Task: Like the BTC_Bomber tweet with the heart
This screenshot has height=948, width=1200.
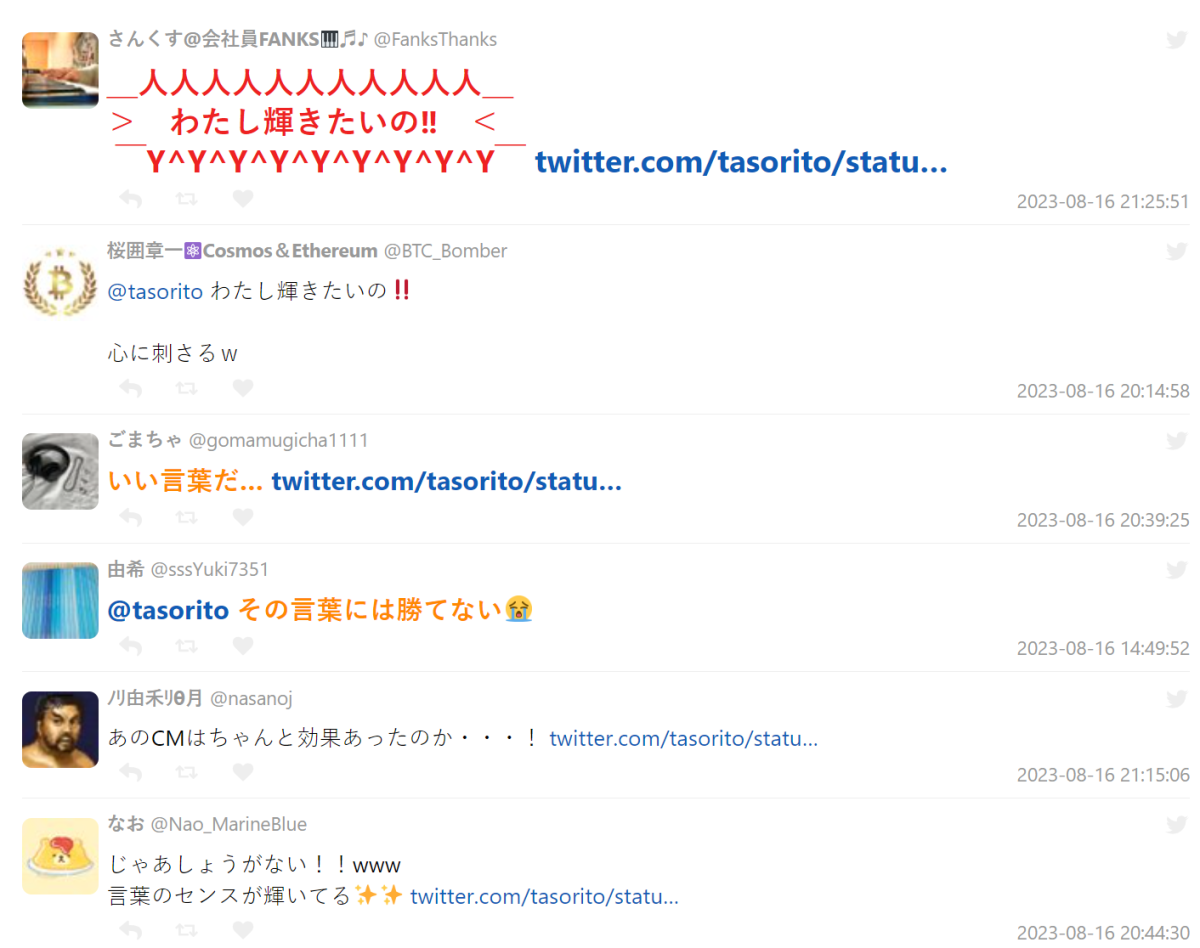Action: 243,388
